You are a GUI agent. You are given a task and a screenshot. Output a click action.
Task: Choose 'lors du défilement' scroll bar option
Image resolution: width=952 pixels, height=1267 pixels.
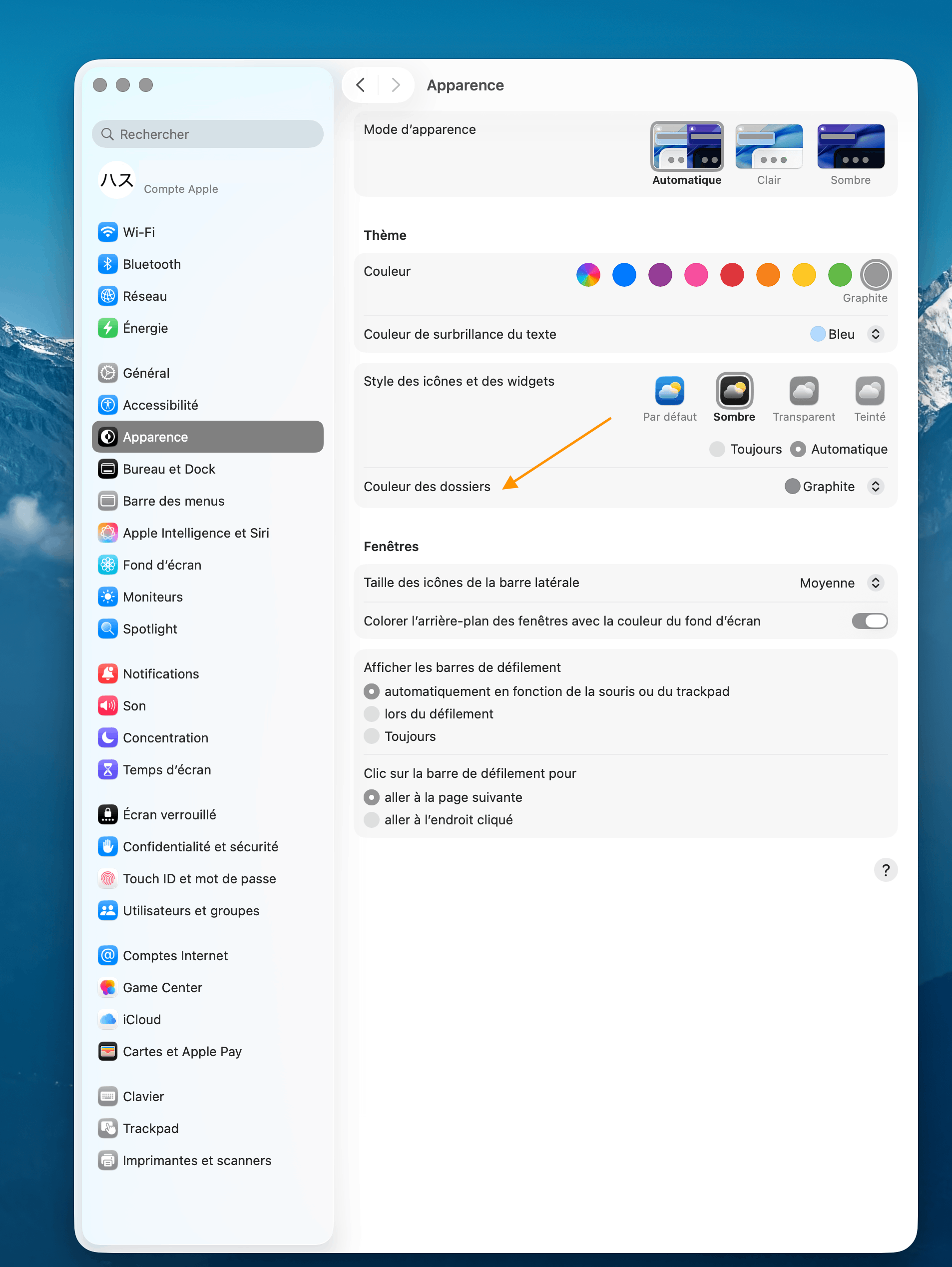(x=372, y=714)
